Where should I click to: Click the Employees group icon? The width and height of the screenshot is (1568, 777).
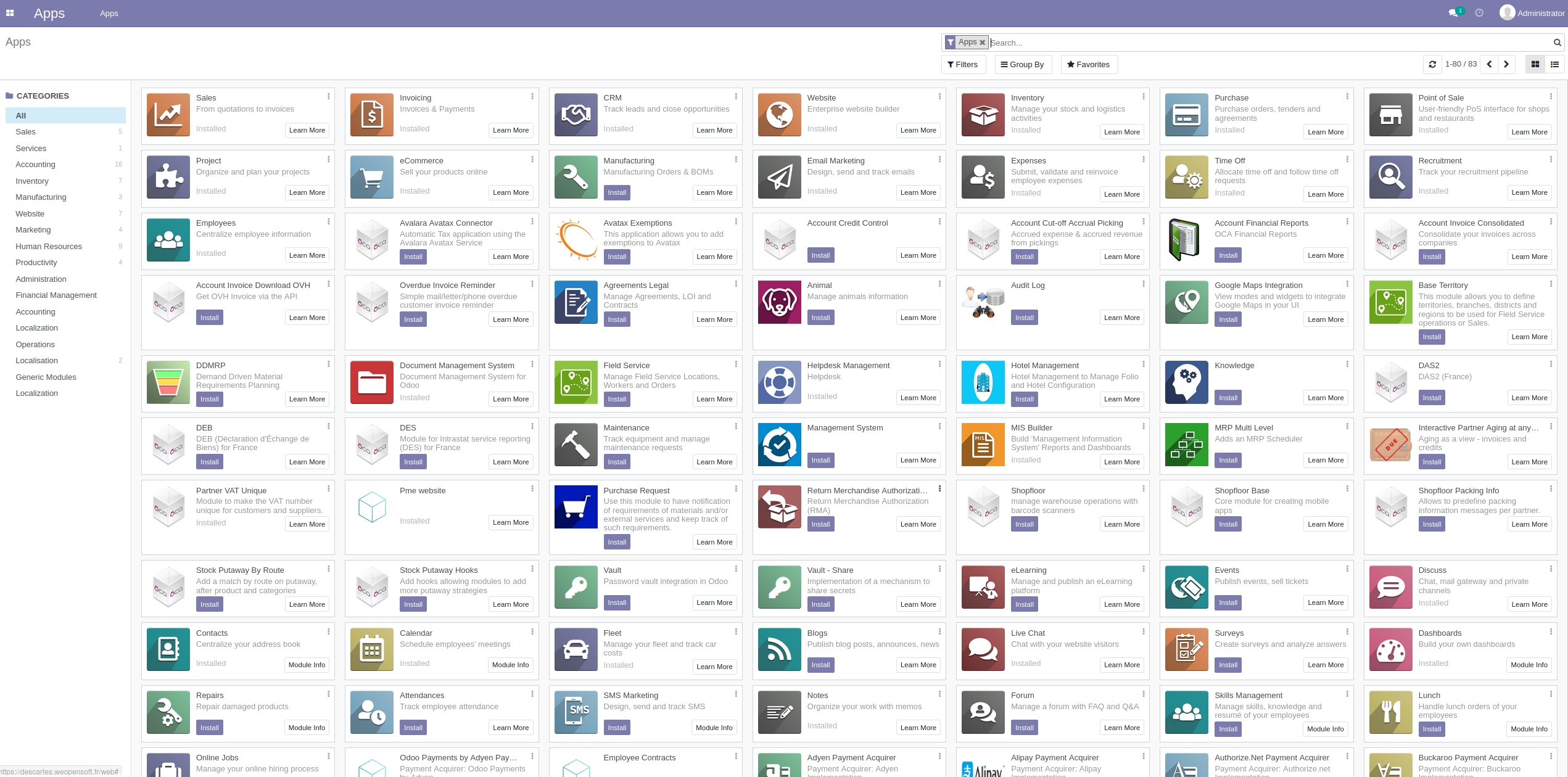tap(168, 240)
